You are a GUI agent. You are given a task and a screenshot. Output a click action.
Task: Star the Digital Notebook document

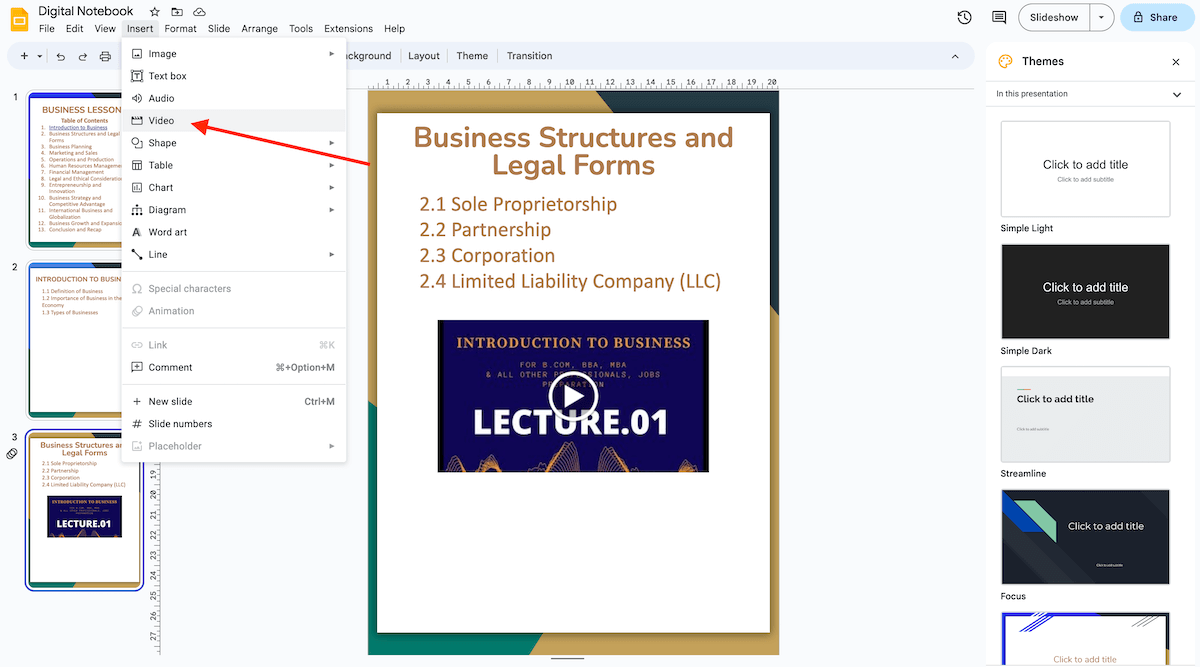coord(155,11)
